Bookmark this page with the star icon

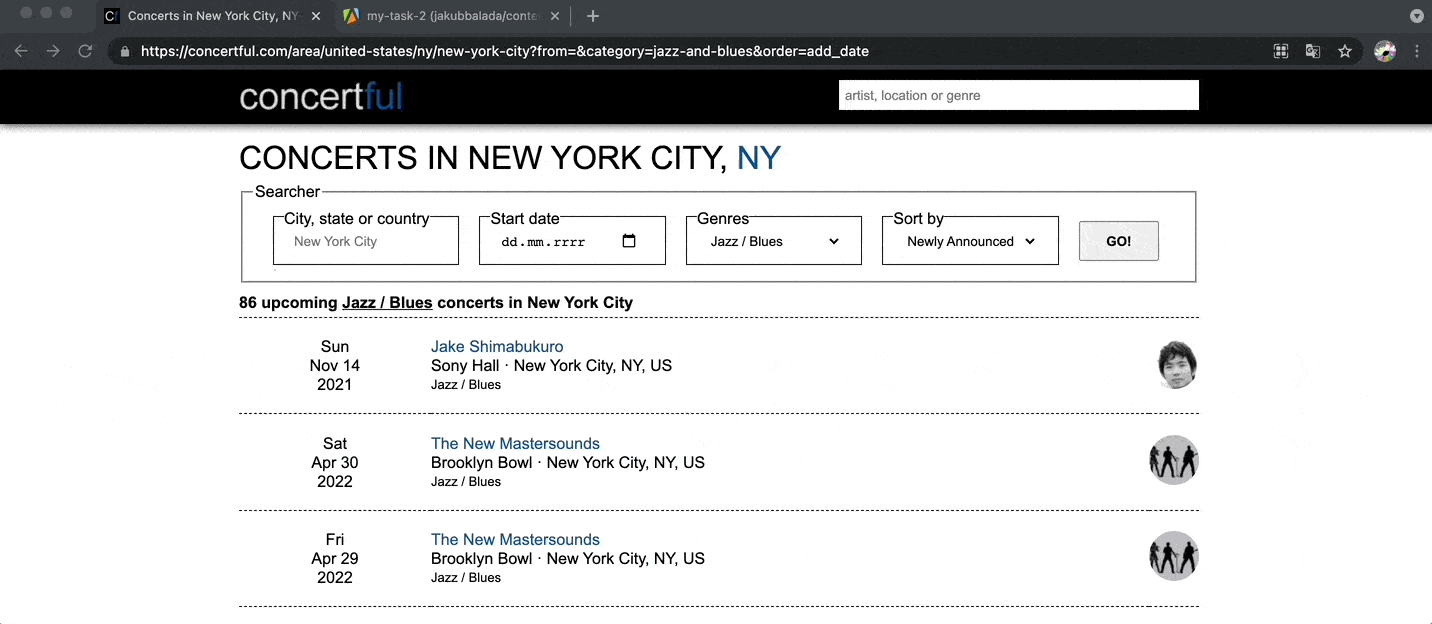[x=1345, y=51]
